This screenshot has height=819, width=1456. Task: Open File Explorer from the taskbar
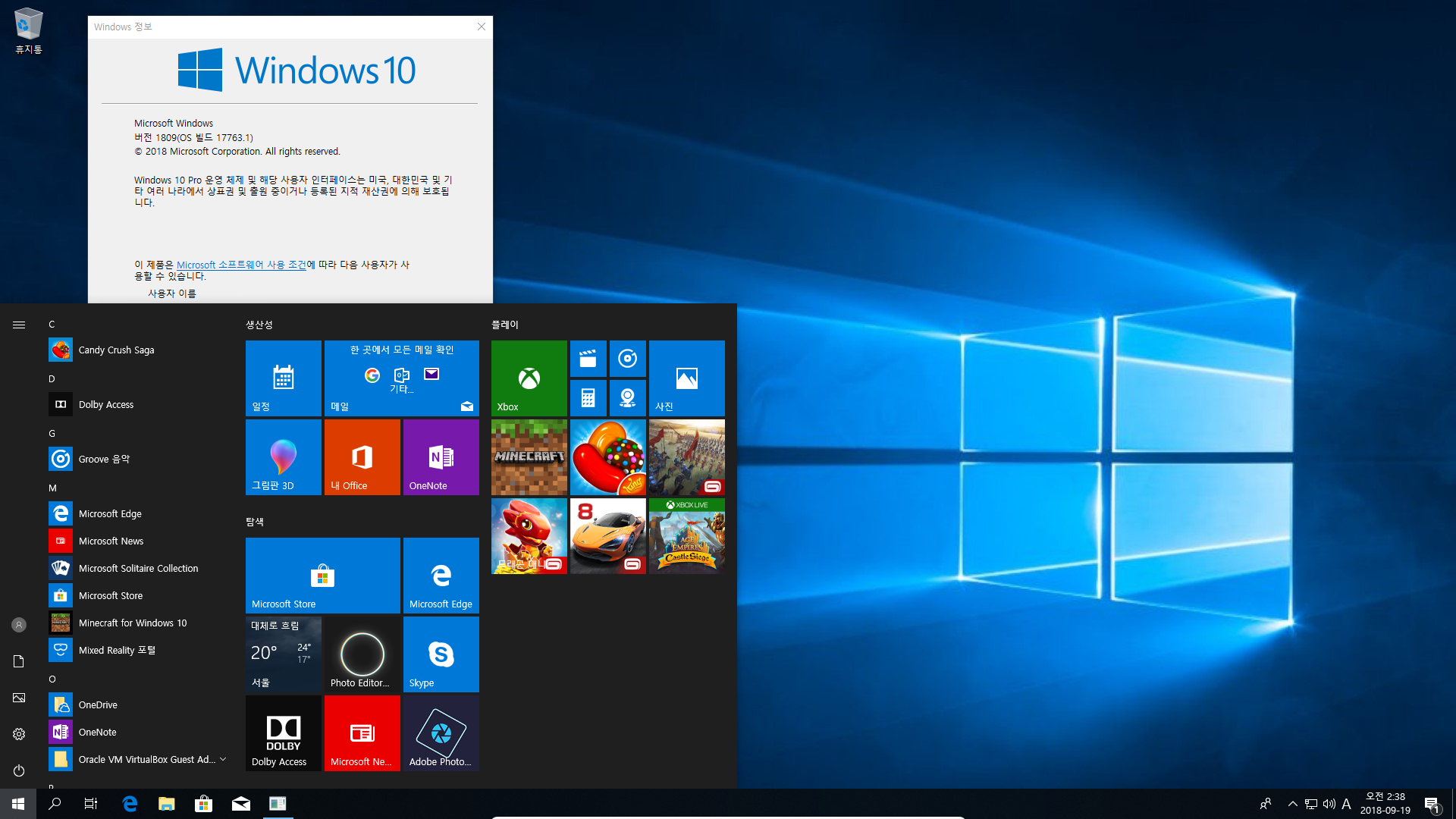coord(167,804)
